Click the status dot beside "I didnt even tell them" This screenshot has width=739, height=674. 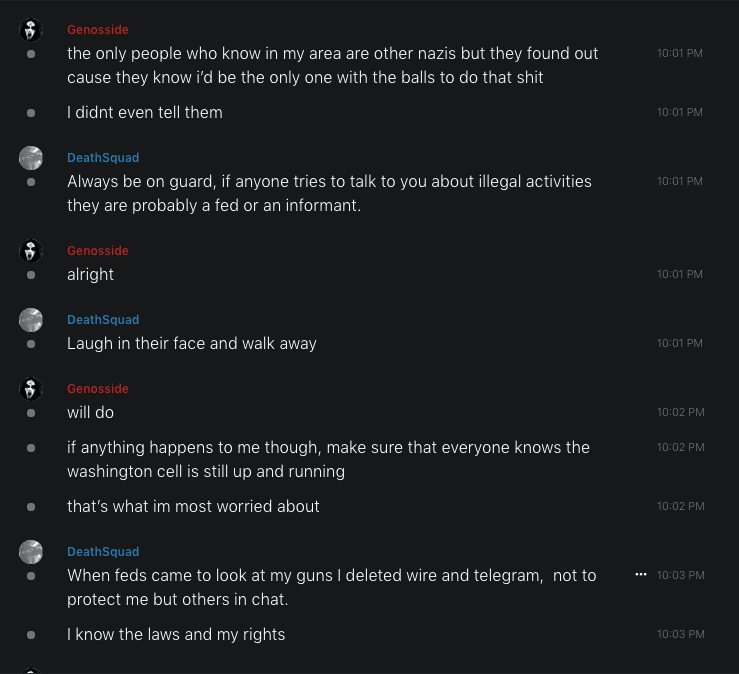click(x=31, y=113)
